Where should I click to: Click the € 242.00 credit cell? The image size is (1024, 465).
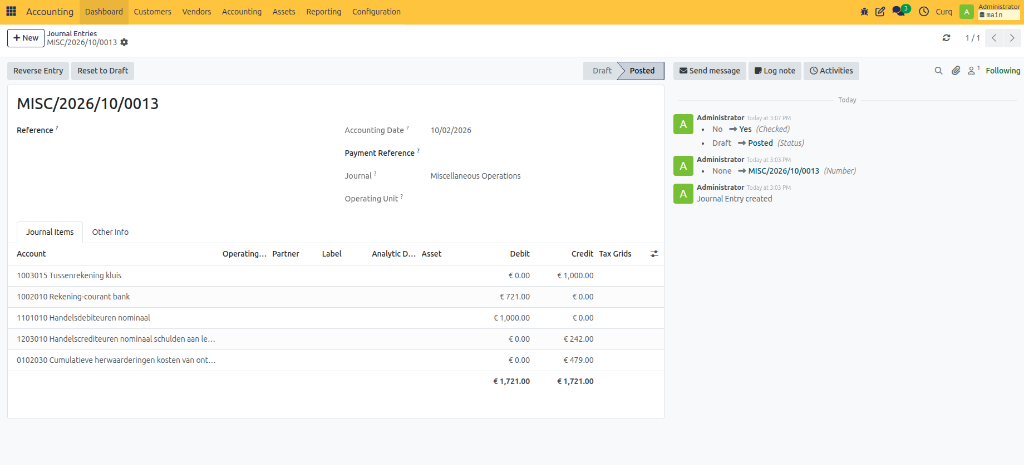click(578, 339)
